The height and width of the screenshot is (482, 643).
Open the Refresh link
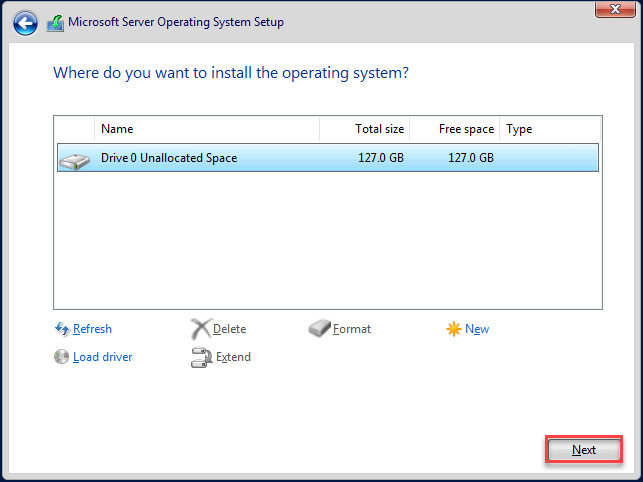[92, 329]
